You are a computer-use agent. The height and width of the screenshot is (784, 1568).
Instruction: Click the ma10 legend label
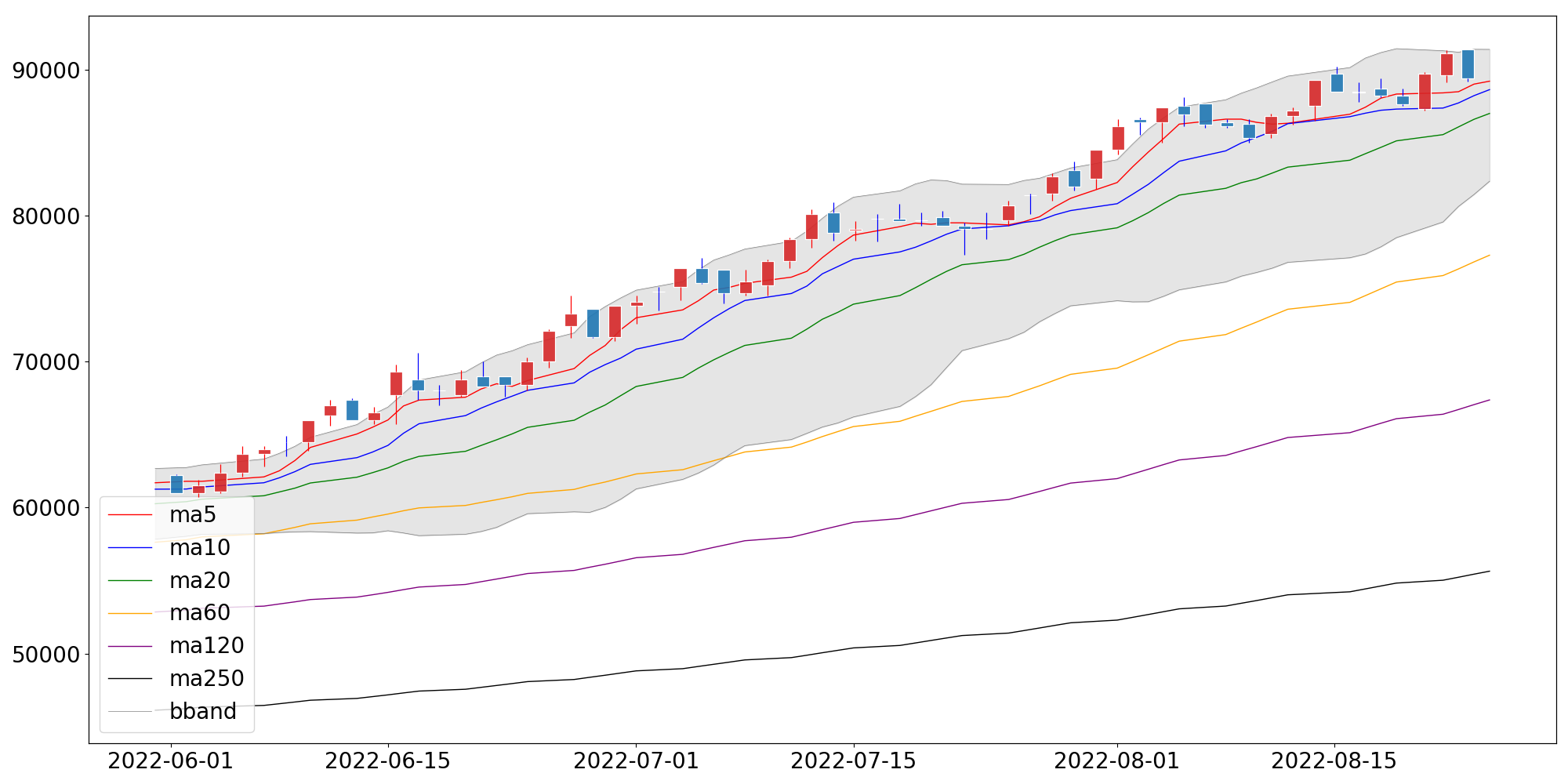[x=200, y=548]
